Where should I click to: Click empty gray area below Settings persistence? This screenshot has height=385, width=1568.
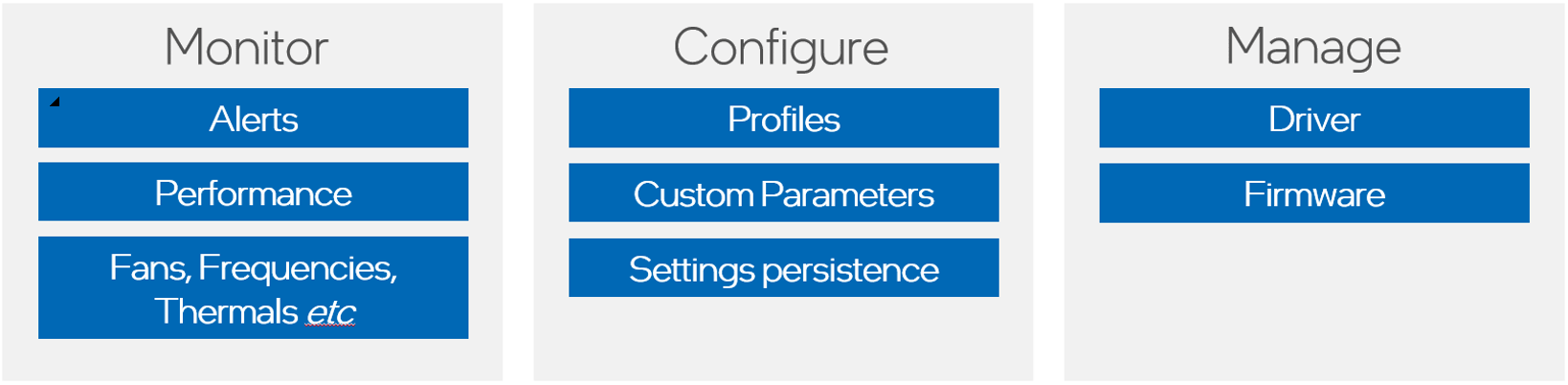click(783, 340)
